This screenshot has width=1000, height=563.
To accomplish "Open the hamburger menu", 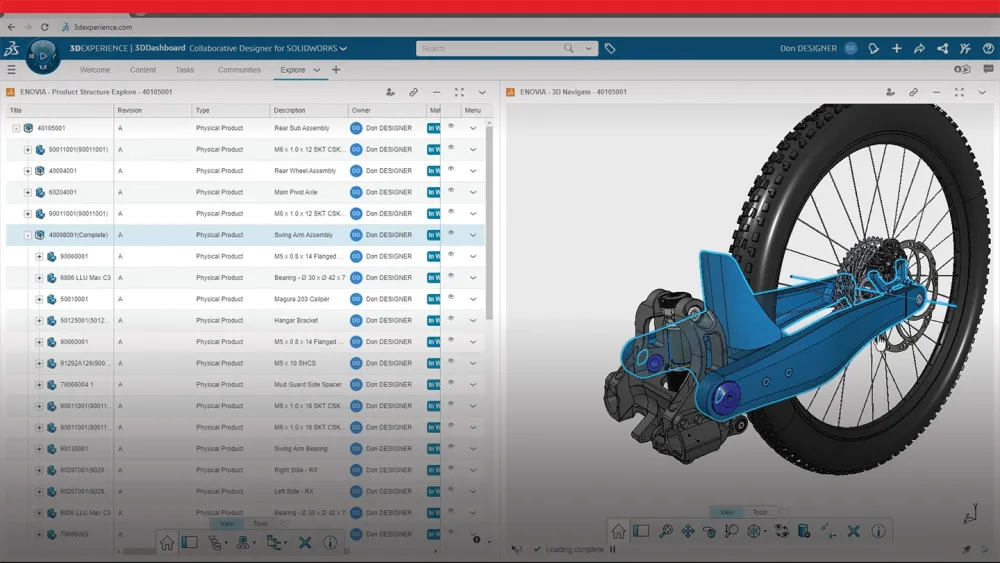I will tap(11, 69).
